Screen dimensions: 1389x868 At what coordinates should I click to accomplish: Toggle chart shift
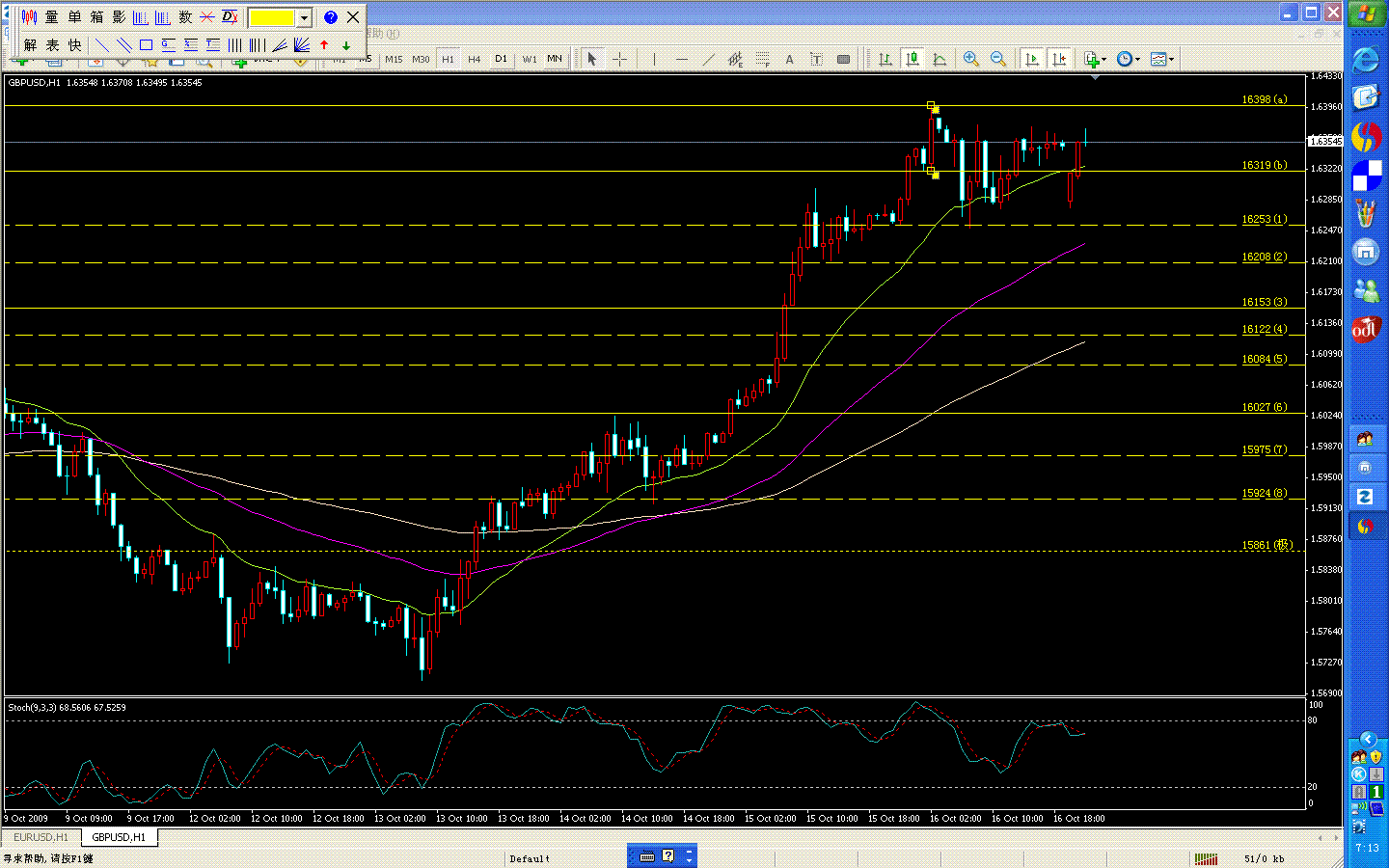(1059, 59)
